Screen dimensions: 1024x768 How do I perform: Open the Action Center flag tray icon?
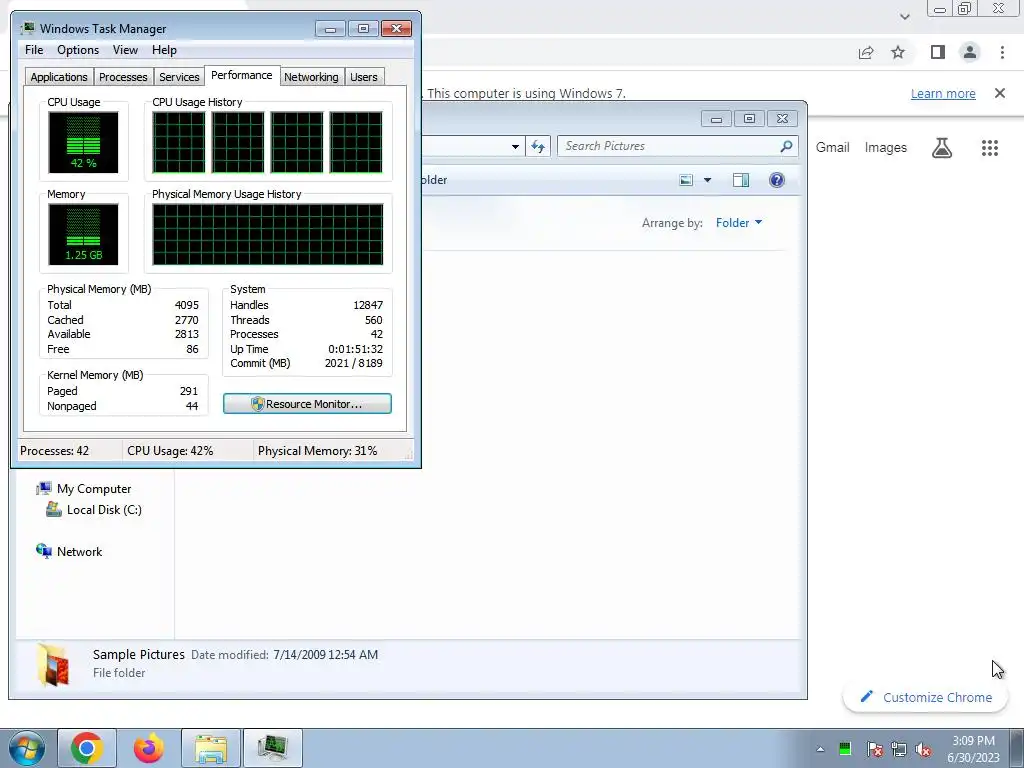click(874, 749)
